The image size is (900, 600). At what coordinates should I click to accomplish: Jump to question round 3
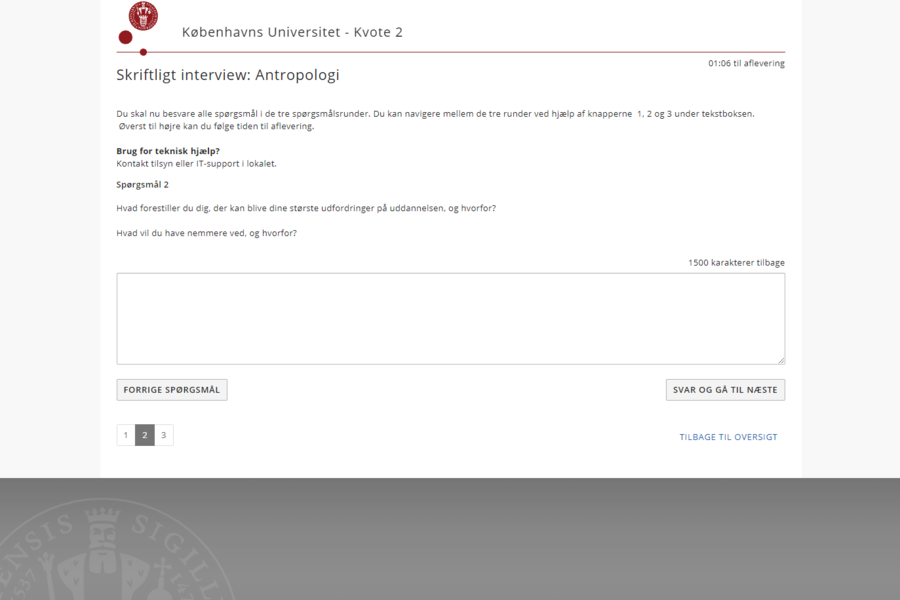(164, 435)
